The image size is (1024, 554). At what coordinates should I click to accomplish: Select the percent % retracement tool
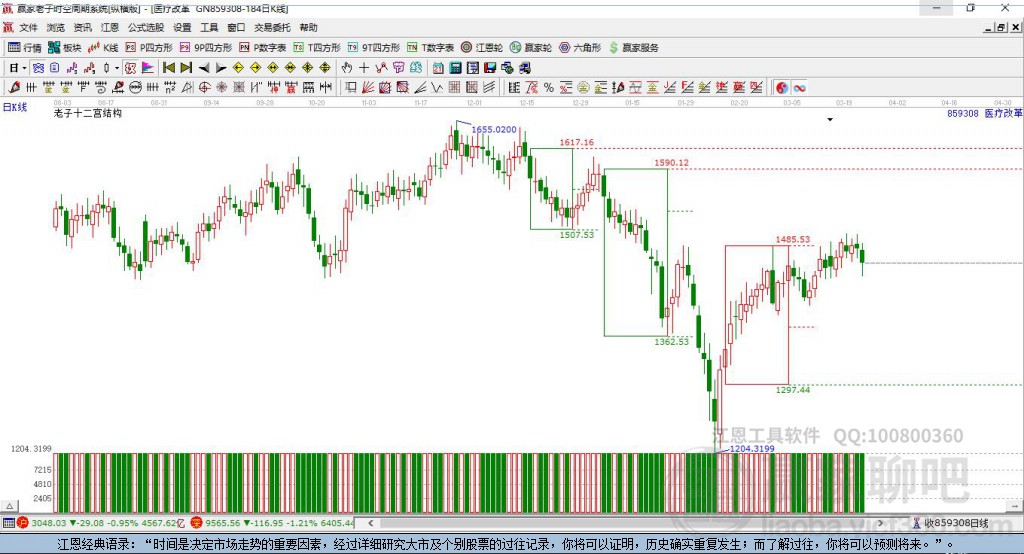[x=549, y=88]
